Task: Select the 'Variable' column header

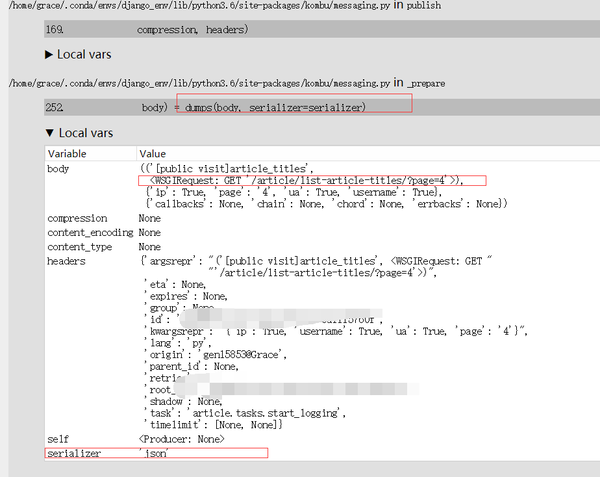Action: [67, 154]
